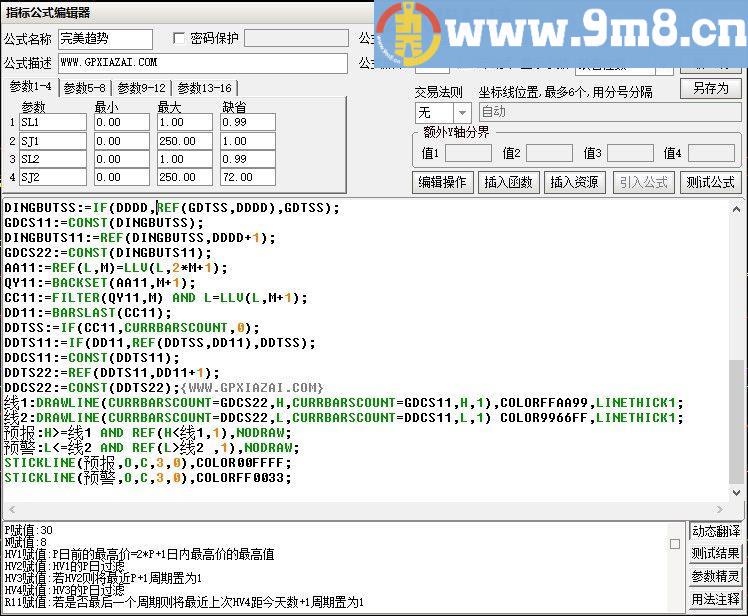Click the 编辑操作 button
The image size is (748, 616).
tap(442, 182)
